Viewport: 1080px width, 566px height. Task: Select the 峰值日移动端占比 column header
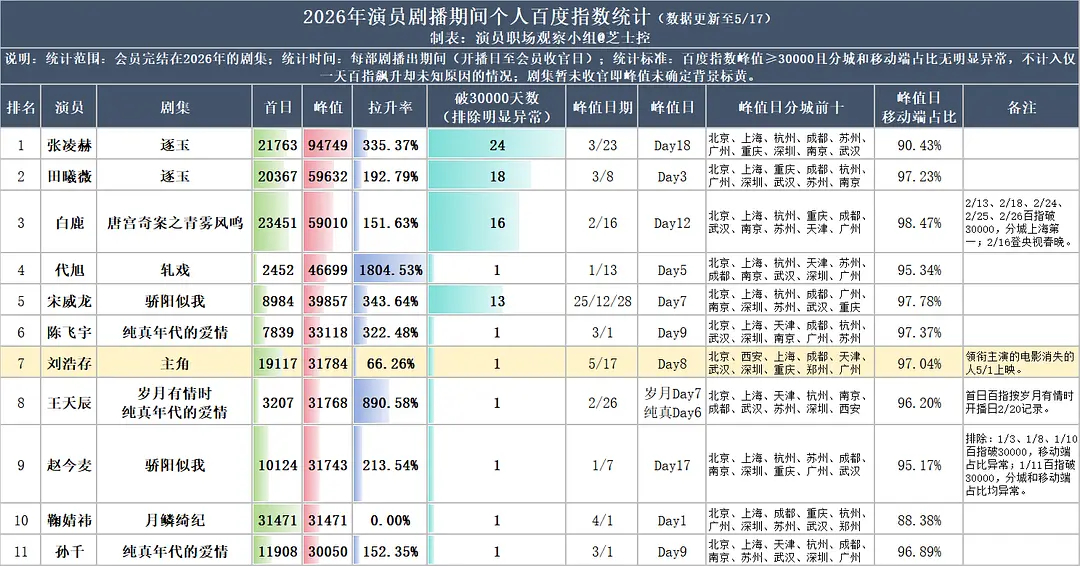click(919, 107)
